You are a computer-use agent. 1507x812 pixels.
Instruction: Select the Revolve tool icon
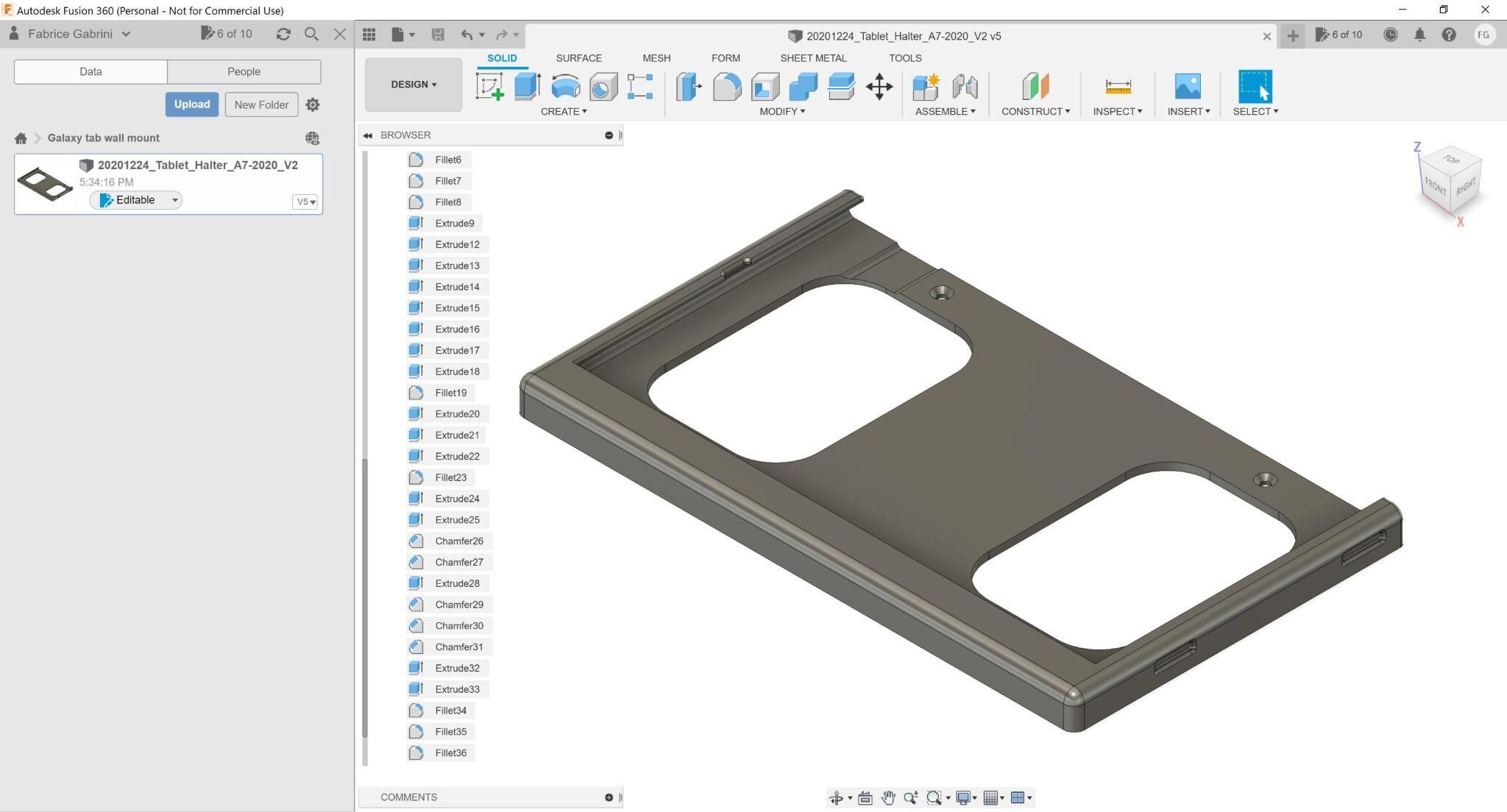[565, 86]
